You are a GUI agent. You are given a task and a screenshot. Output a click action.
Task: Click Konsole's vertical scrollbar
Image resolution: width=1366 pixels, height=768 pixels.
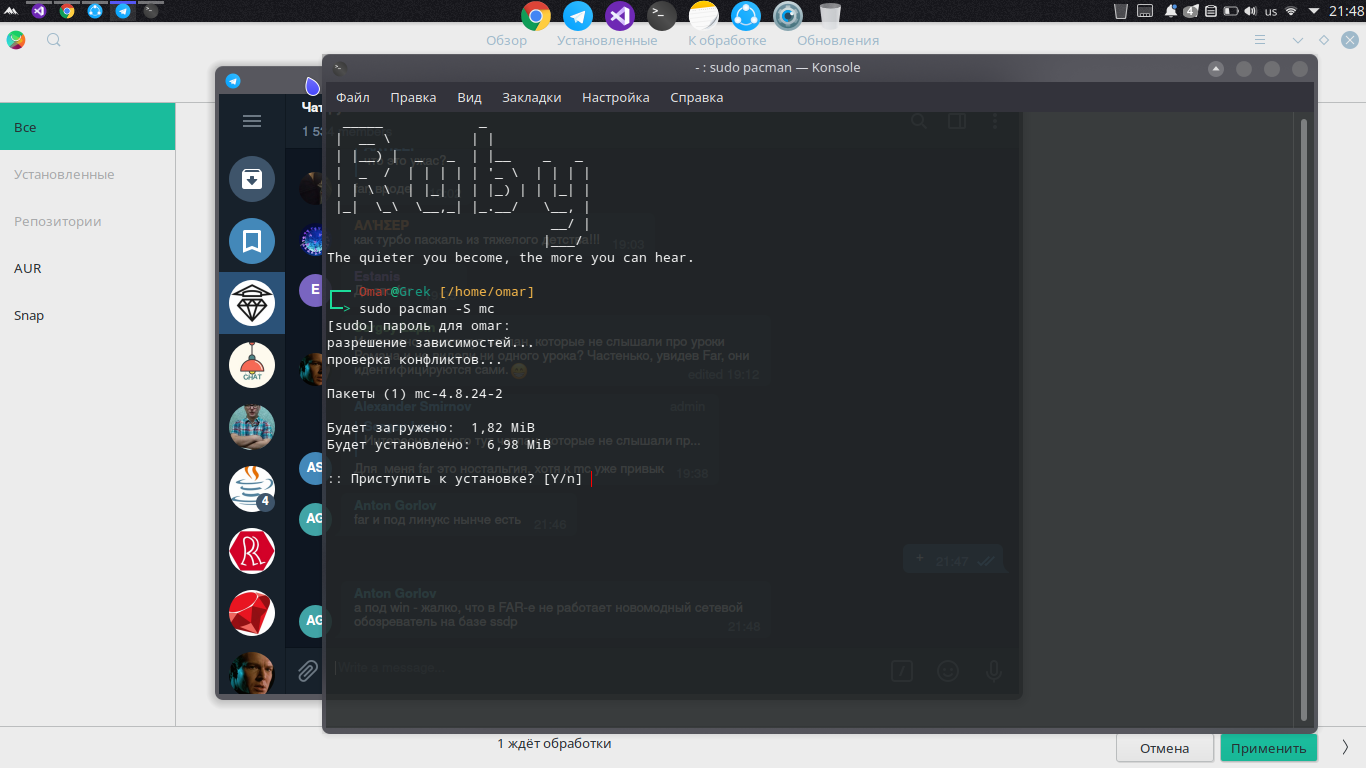[x=1303, y=418]
